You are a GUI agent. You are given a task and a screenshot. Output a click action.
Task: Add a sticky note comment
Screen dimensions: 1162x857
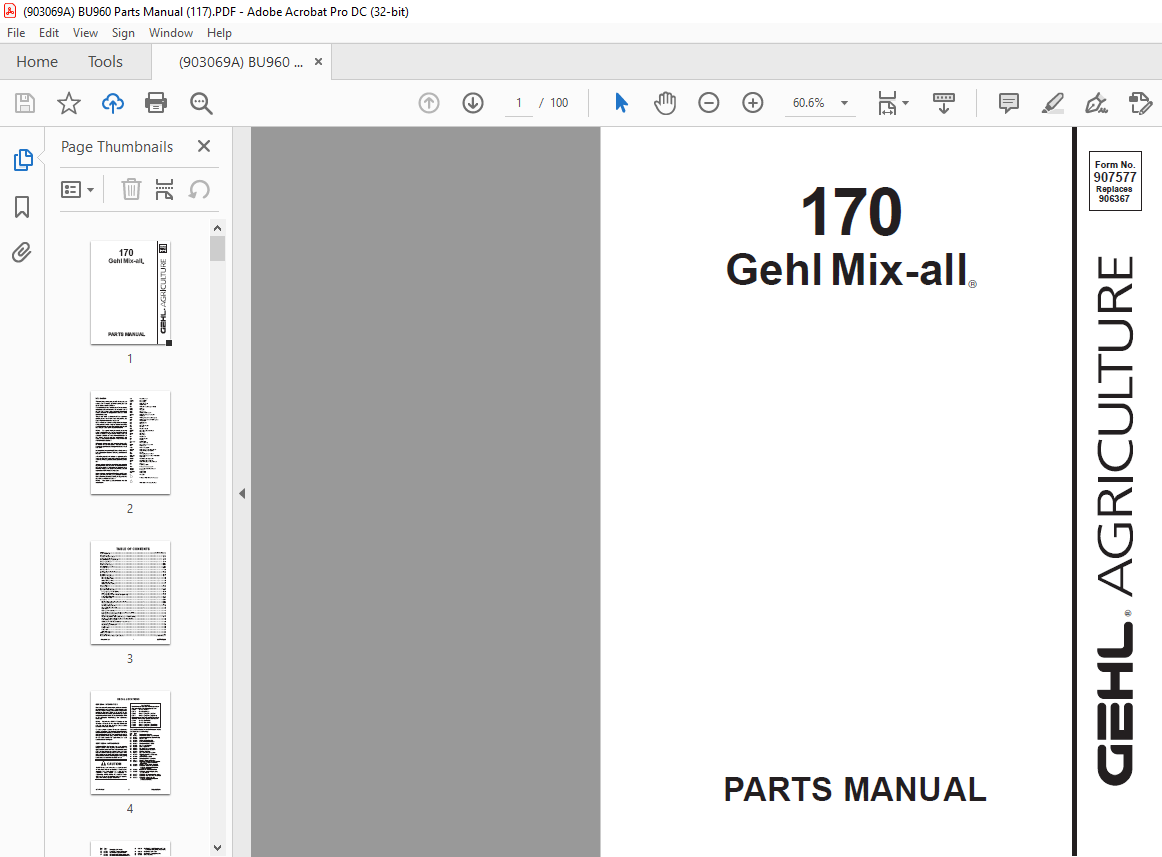[1009, 103]
